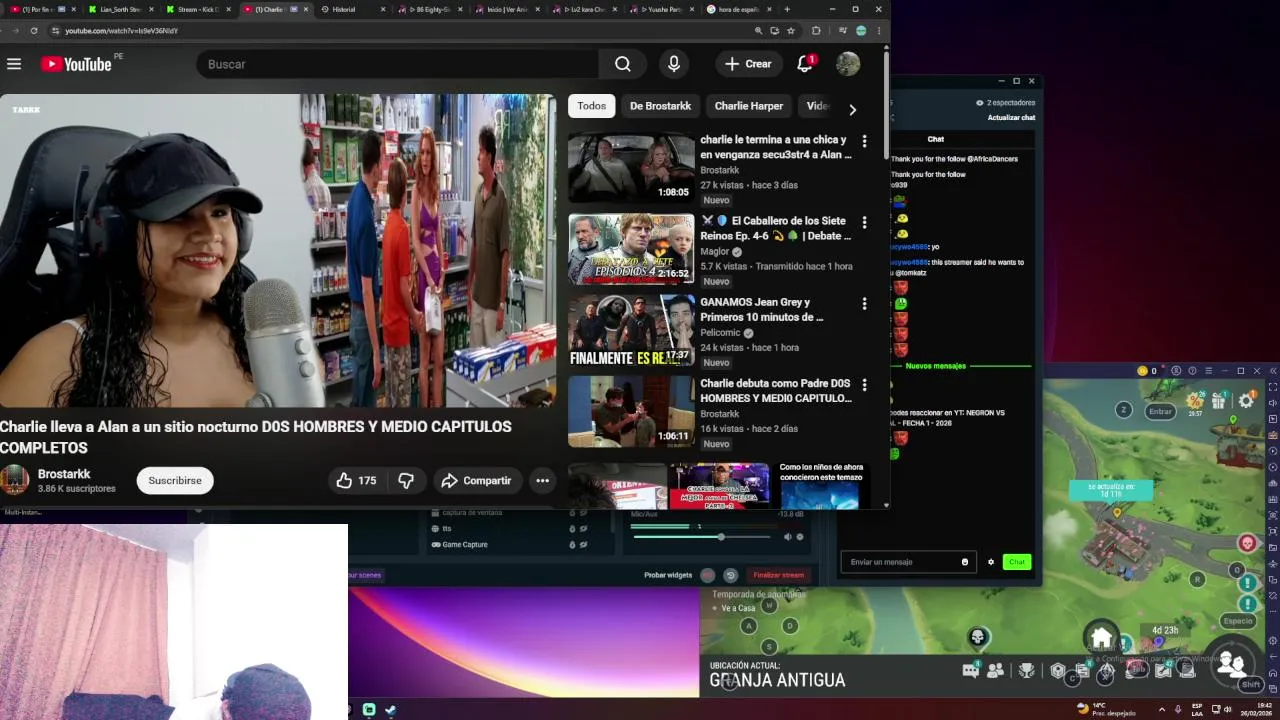Open chat settings gear beside the Chat button

point(991,562)
